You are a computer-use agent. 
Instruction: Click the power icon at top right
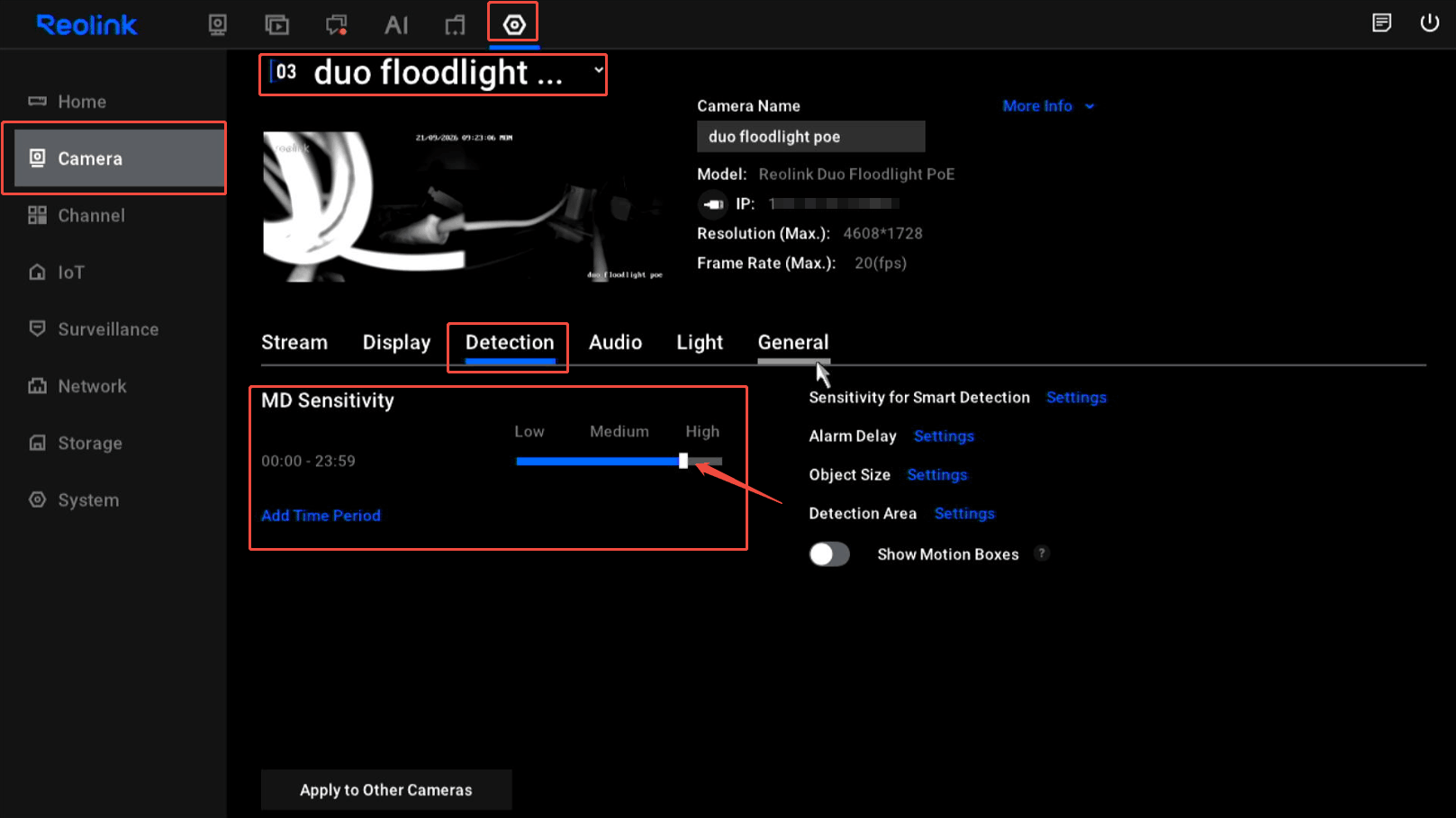pyautogui.click(x=1430, y=22)
